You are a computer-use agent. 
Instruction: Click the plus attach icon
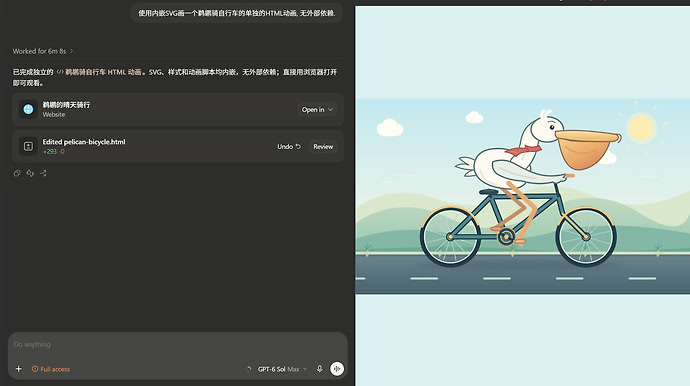[18, 369]
